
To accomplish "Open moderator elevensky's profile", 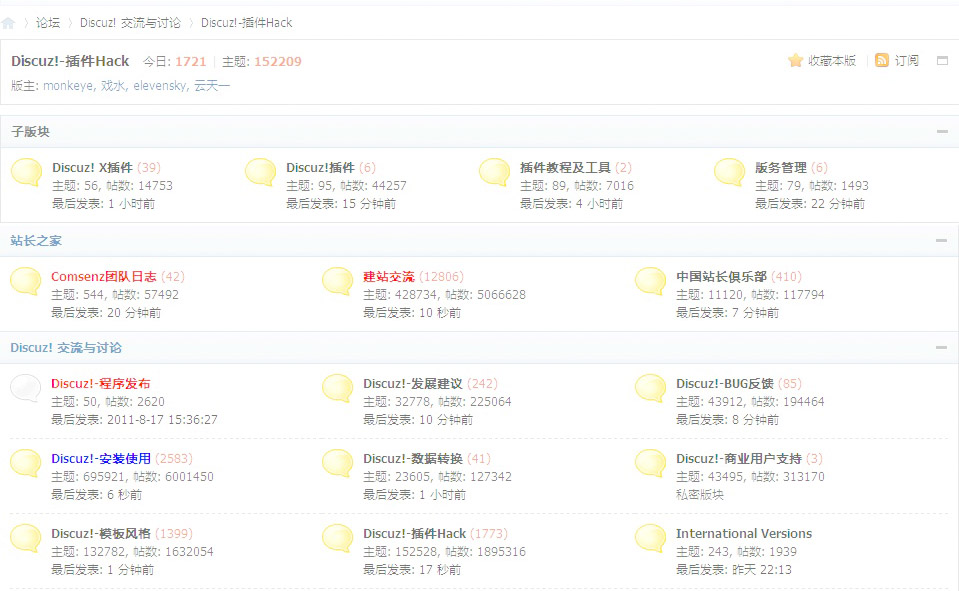I will click(160, 86).
